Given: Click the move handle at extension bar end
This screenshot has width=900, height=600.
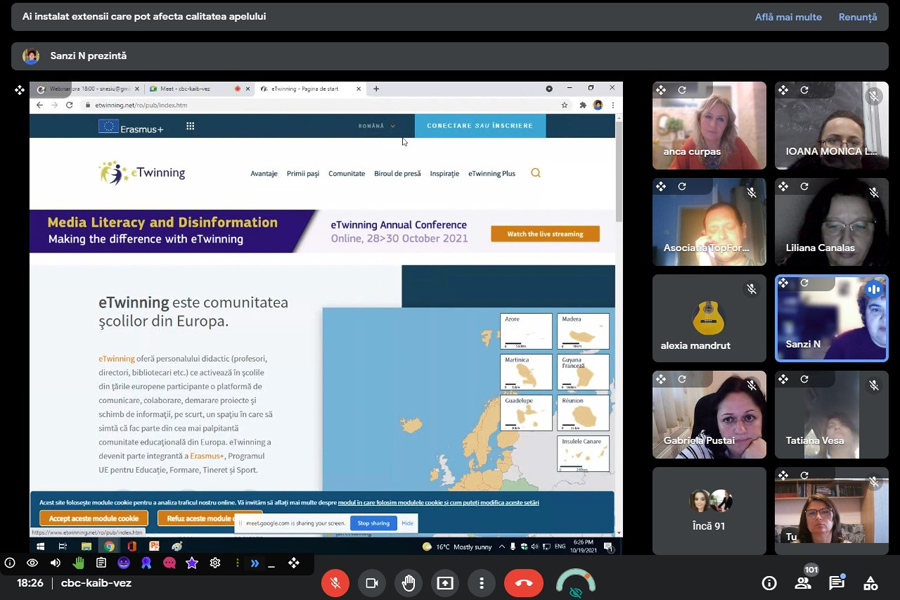Looking at the screenshot, I should [x=294, y=563].
